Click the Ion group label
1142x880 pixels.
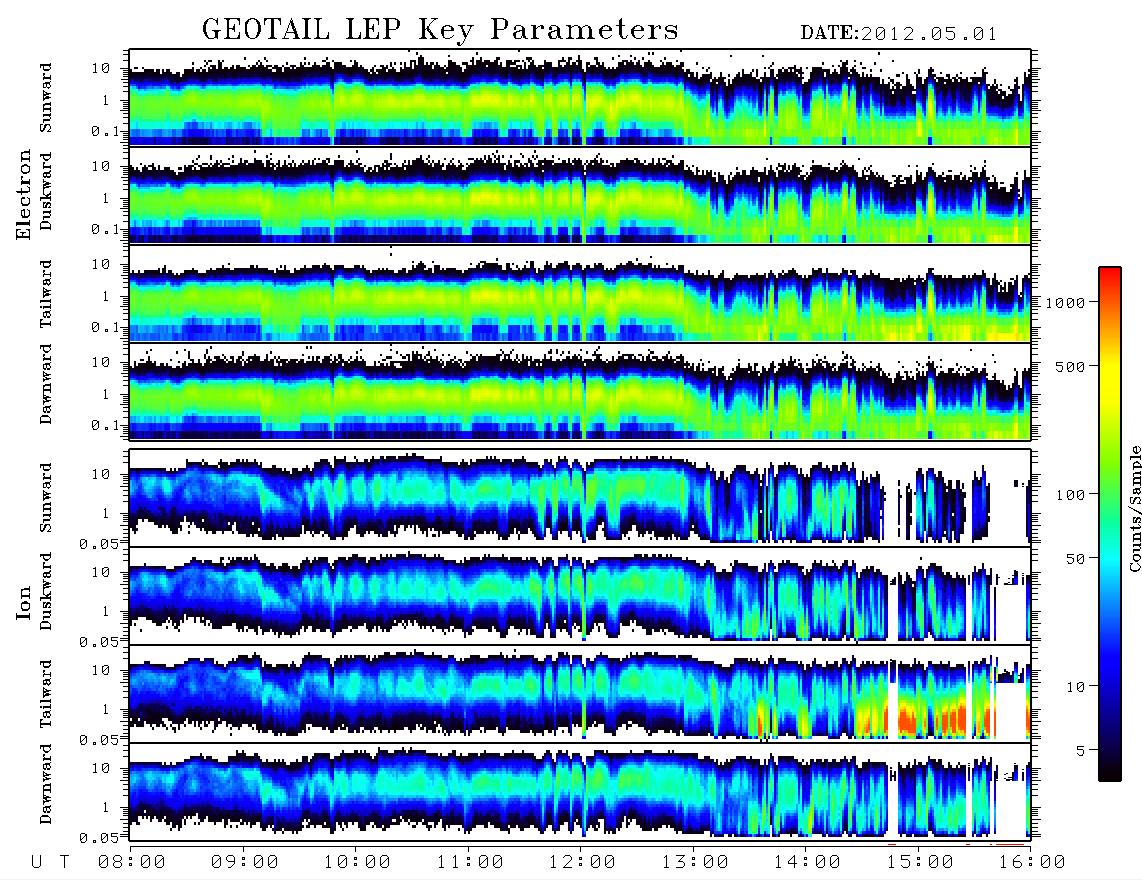pyautogui.click(x=24, y=602)
